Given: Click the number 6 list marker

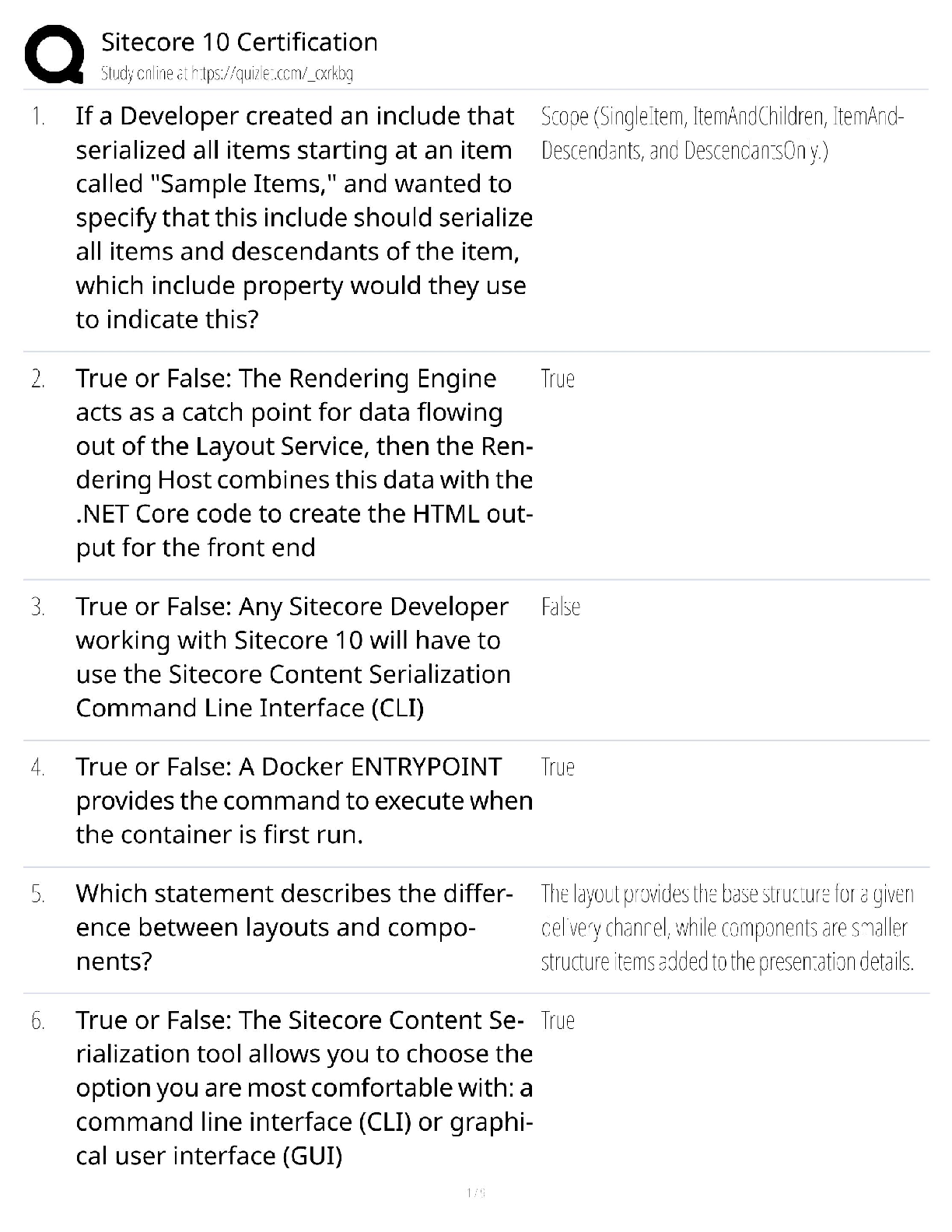Looking at the screenshot, I should coord(37,1021).
